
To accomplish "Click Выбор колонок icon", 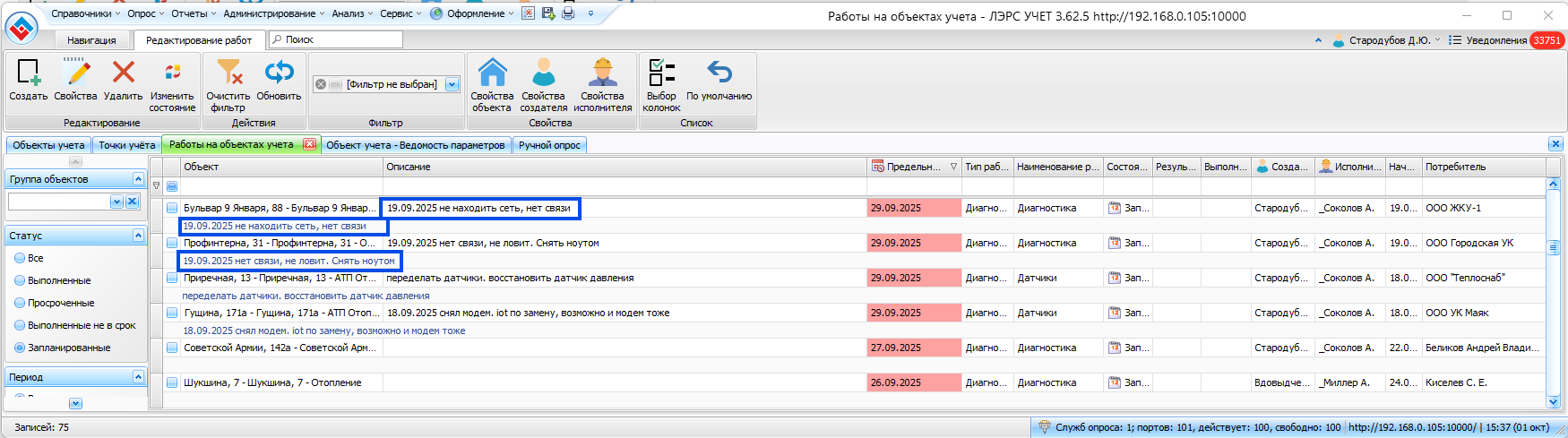I will 661,73.
